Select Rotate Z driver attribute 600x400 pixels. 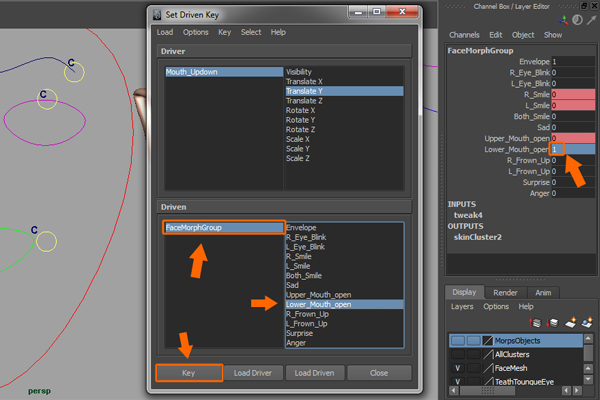pos(344,129)
